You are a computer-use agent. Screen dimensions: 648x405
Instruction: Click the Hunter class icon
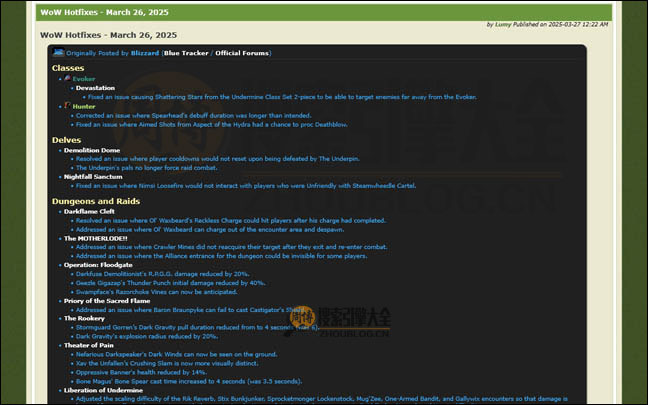tap(67, 106)
